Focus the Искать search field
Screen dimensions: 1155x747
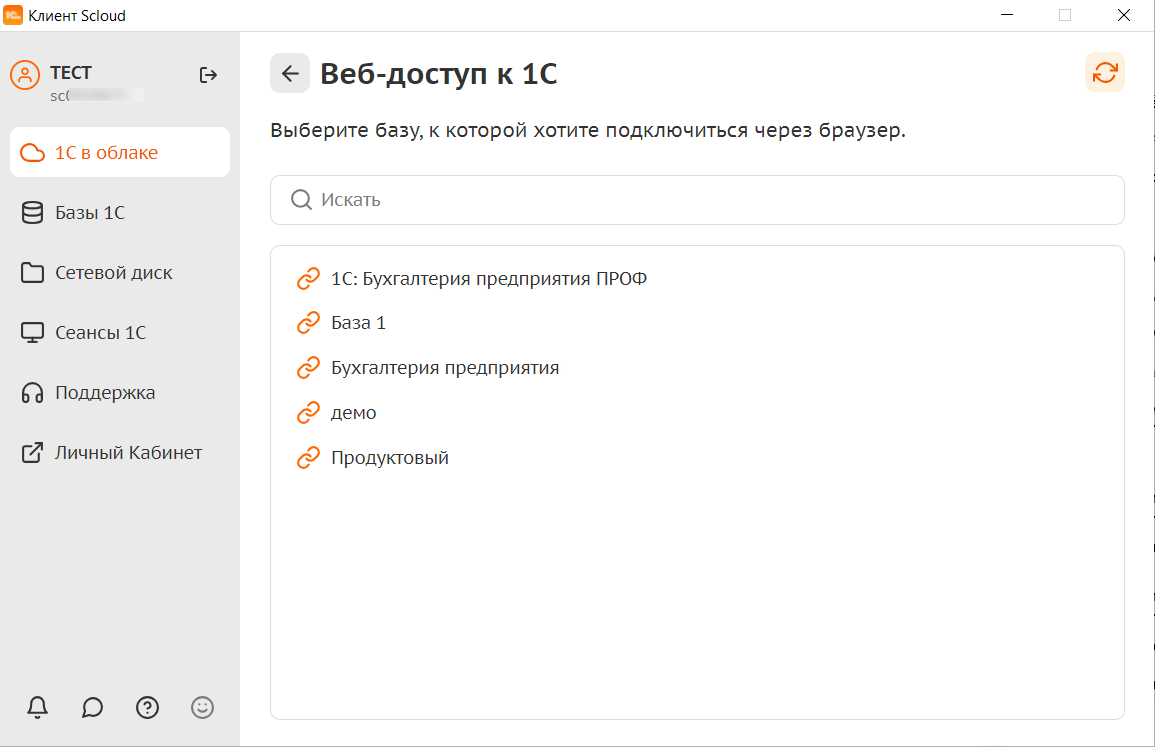tap(697, 200)
